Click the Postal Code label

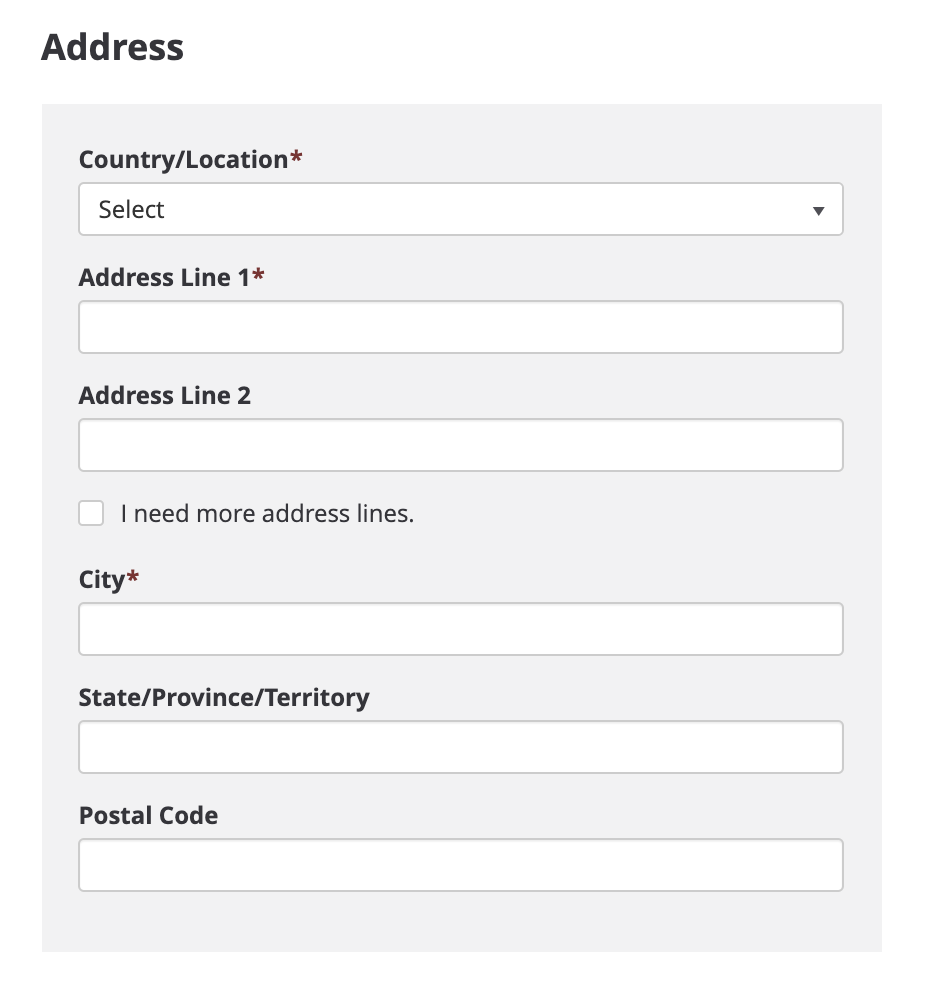(148, 816)
